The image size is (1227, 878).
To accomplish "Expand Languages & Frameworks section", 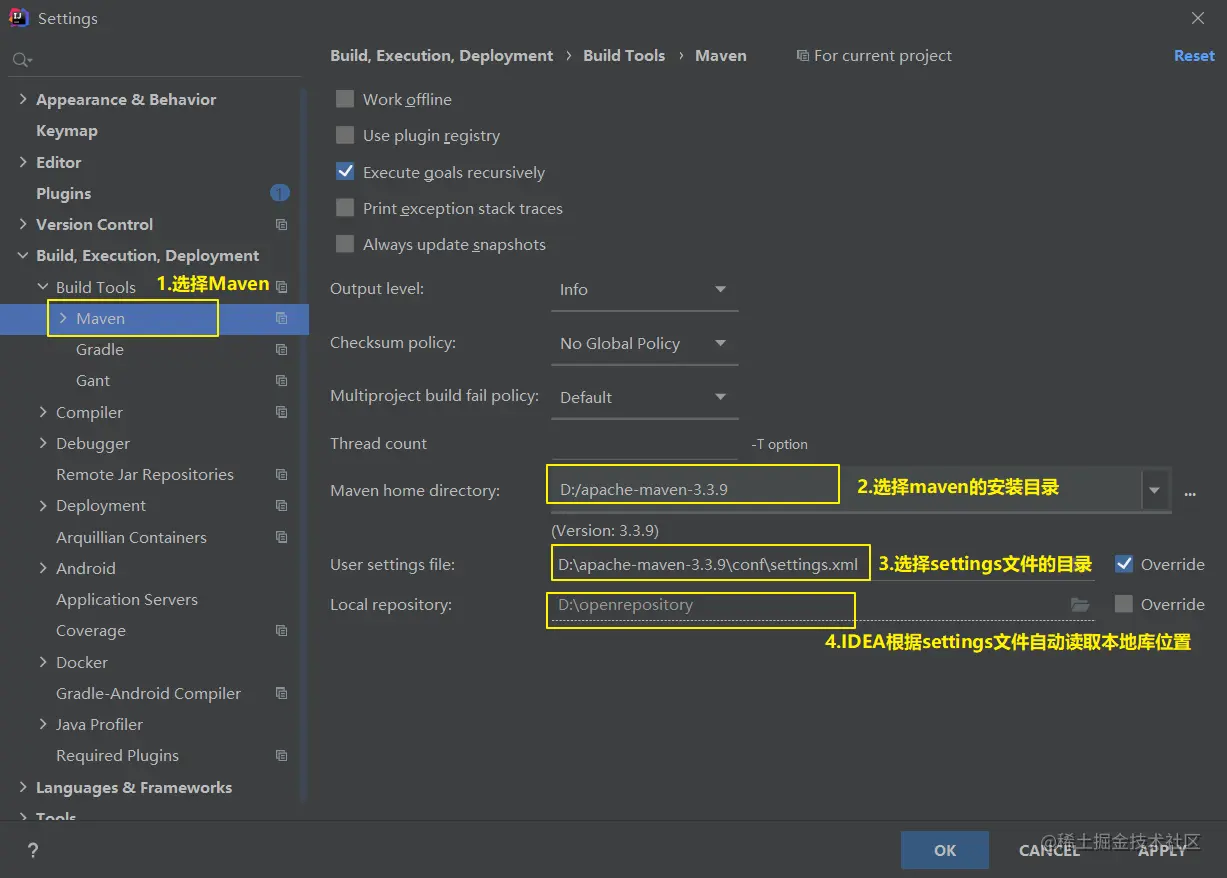I will (x=23, y=787).
